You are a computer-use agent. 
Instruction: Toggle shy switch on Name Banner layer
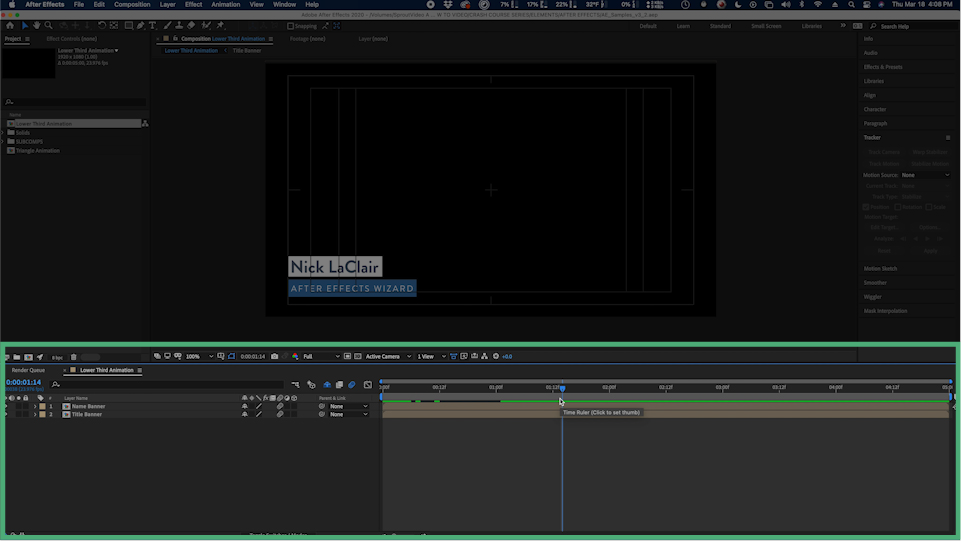tap(245, 406)
